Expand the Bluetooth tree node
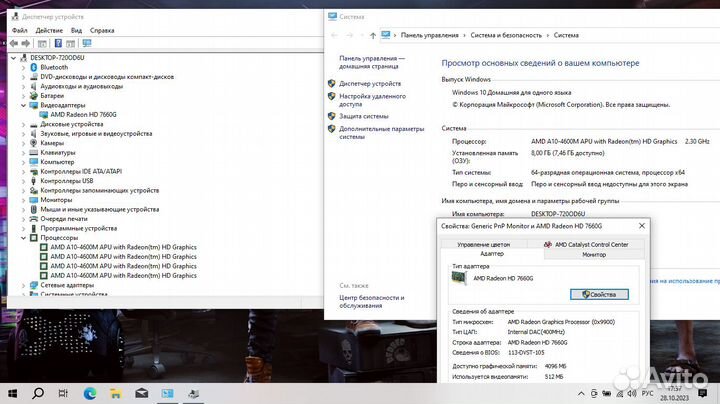Image resolution: width=720 pixels, height=404 pixels. coord(23,67)
